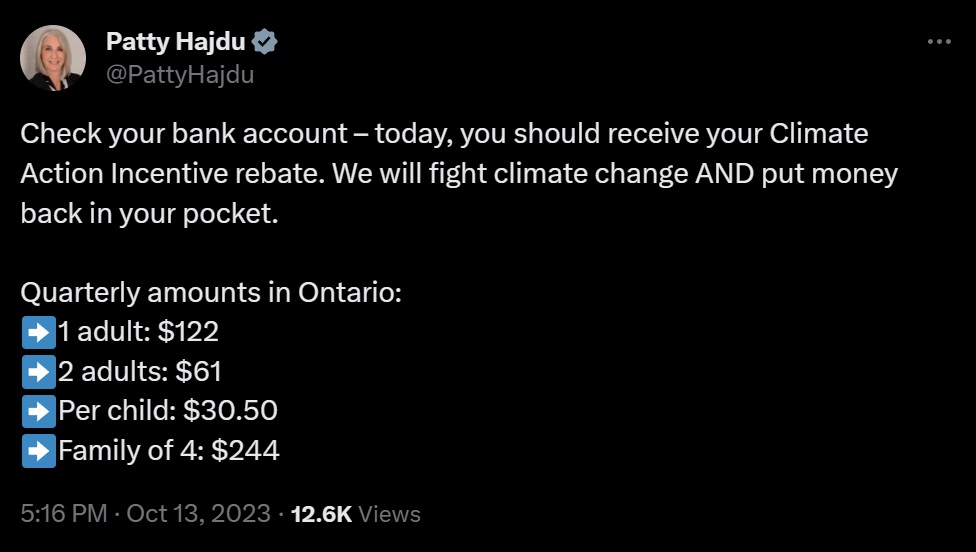The image size is (976, 552).
Task: Click the "back in your pocket." line
Action: (148, 214)
